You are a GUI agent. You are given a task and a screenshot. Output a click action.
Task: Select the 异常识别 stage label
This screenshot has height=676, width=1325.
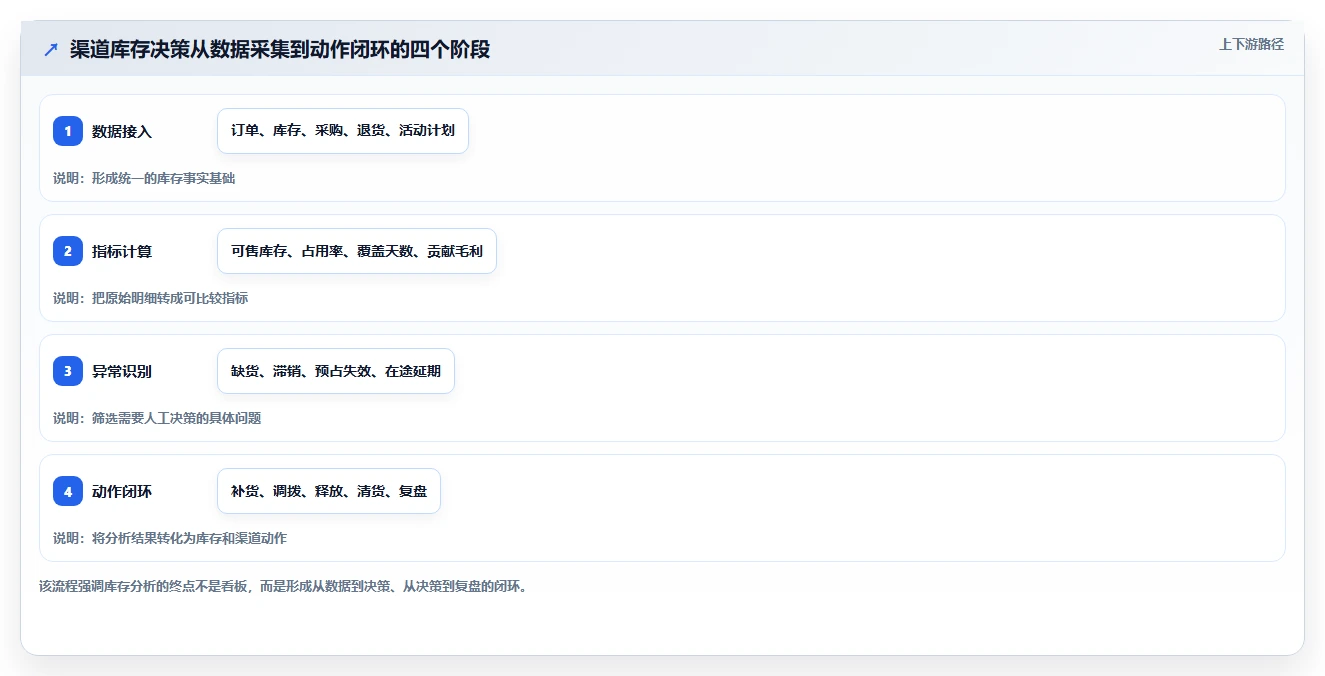point(122,371)
